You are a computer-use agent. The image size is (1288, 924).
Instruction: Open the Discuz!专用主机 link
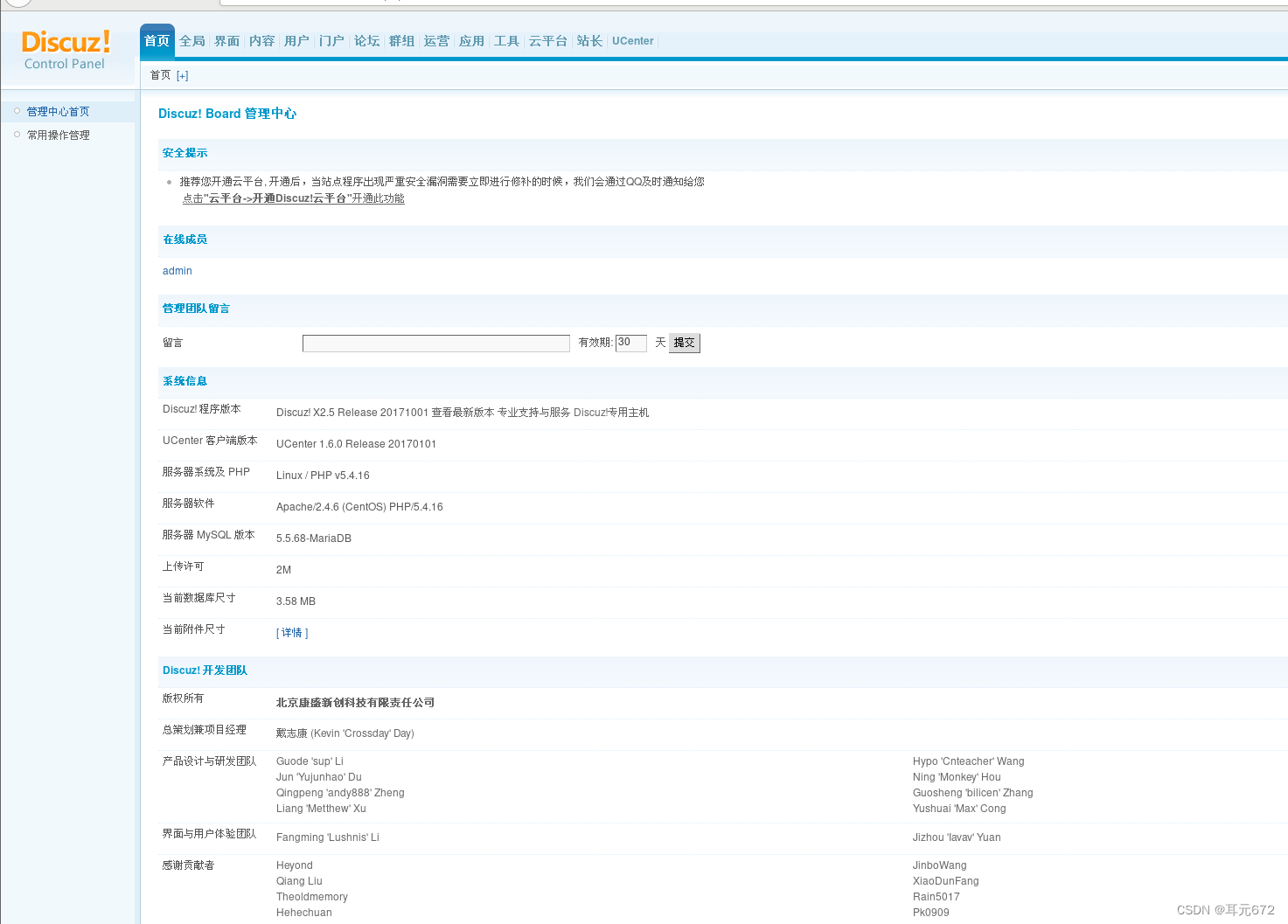click(x=611, y=413)
